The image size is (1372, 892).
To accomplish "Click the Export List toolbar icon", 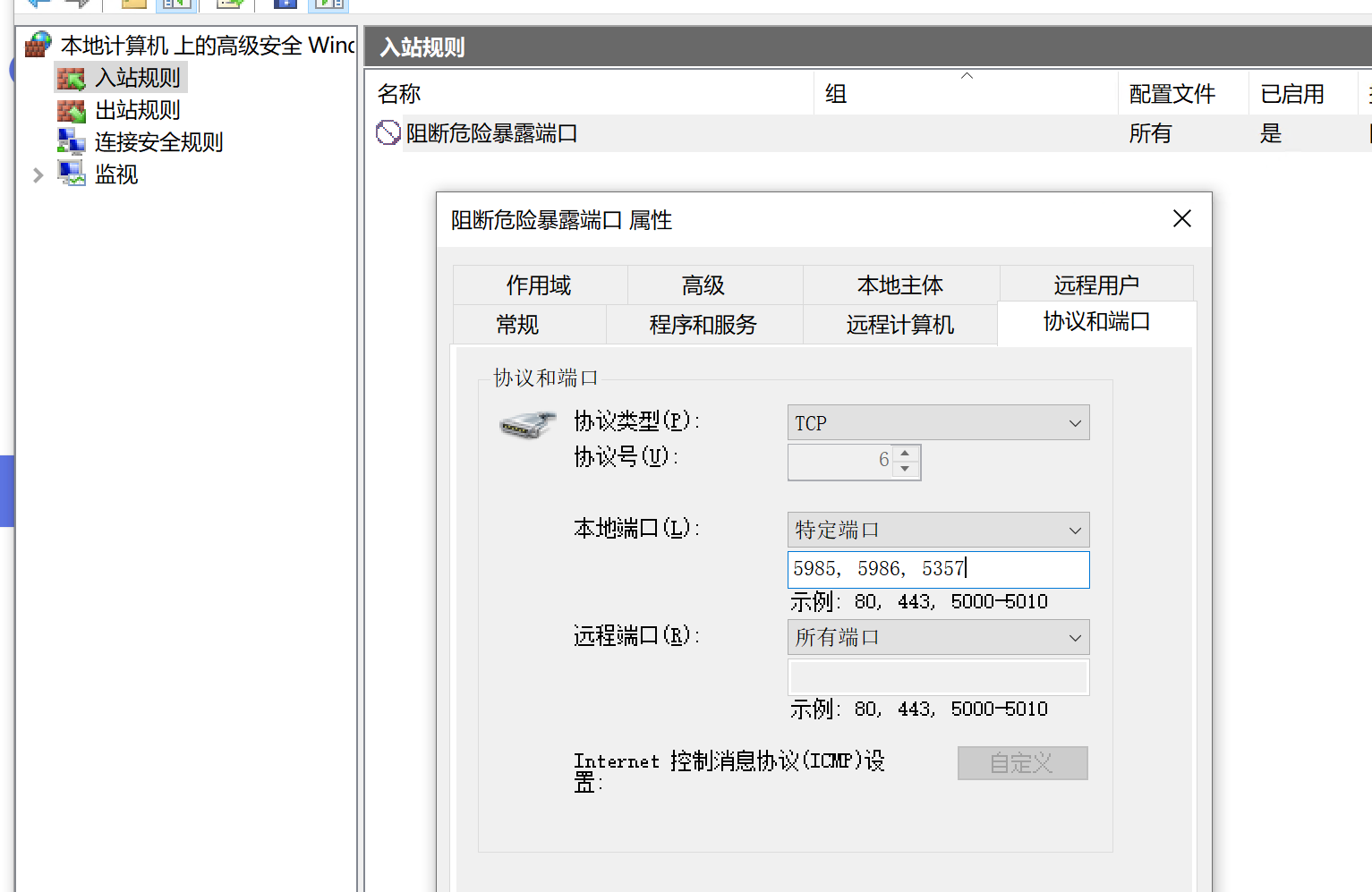I will [x=228, y=4].
